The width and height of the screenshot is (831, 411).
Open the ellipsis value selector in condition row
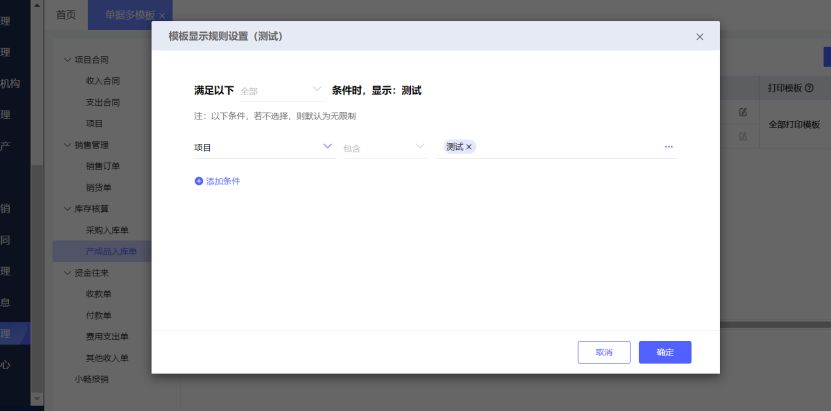[668, 147]
